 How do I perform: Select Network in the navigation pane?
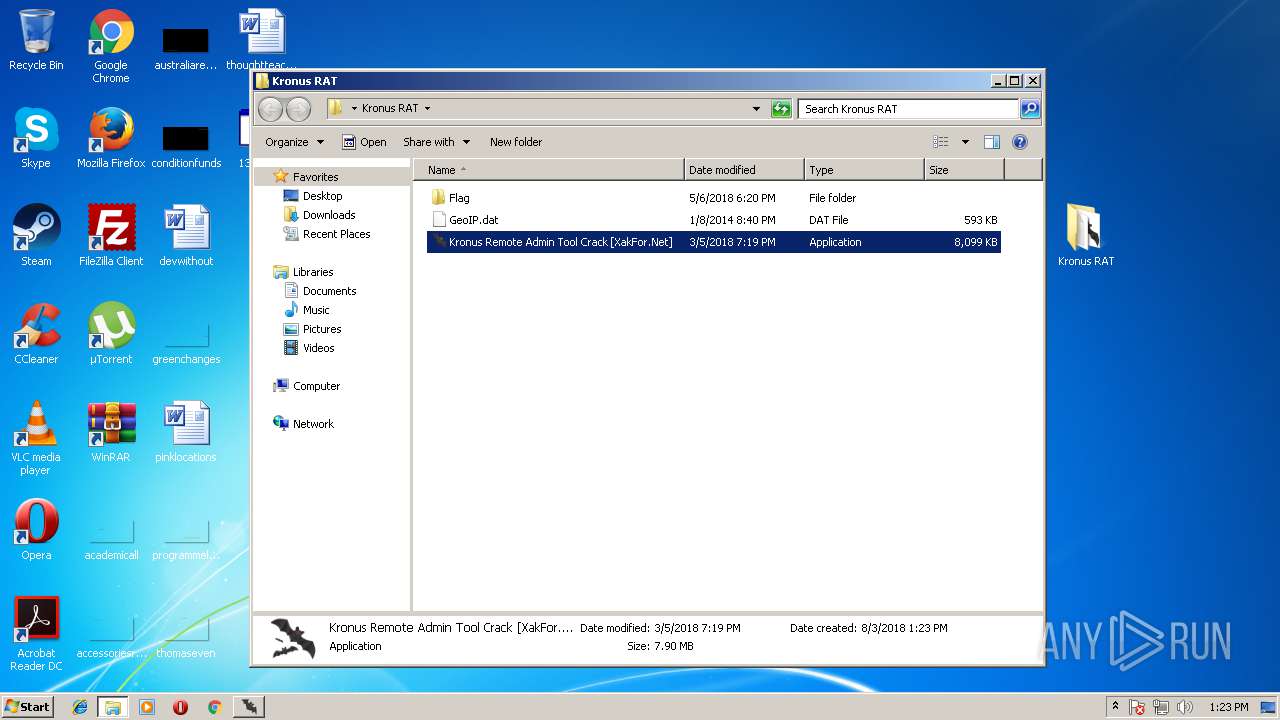[x=313, y=424]
